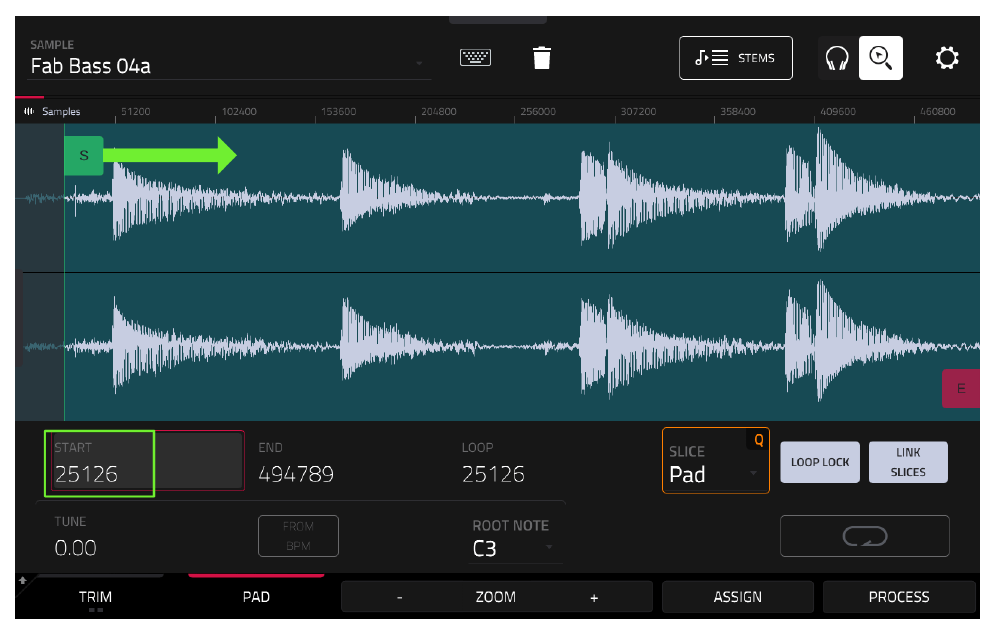996x636 pixels.
Task: Switch to the PAD tab
Action: [x=256, y=597]
